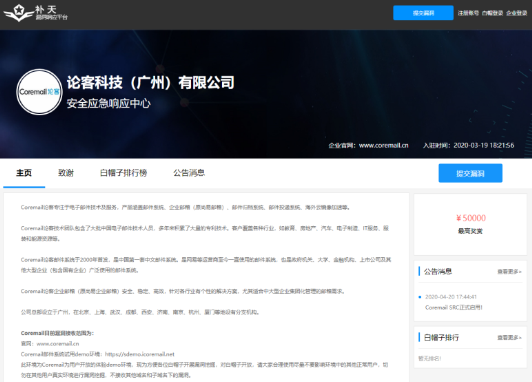Screen dimensions: 532x382
Task: Open the 白帽登录 link
Action: [492, 13]
